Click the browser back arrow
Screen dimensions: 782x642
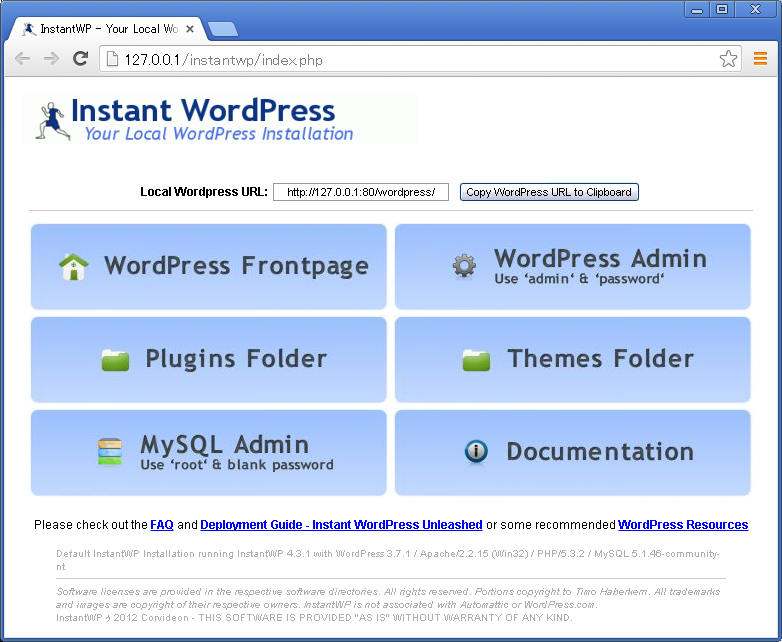[22, 59]
